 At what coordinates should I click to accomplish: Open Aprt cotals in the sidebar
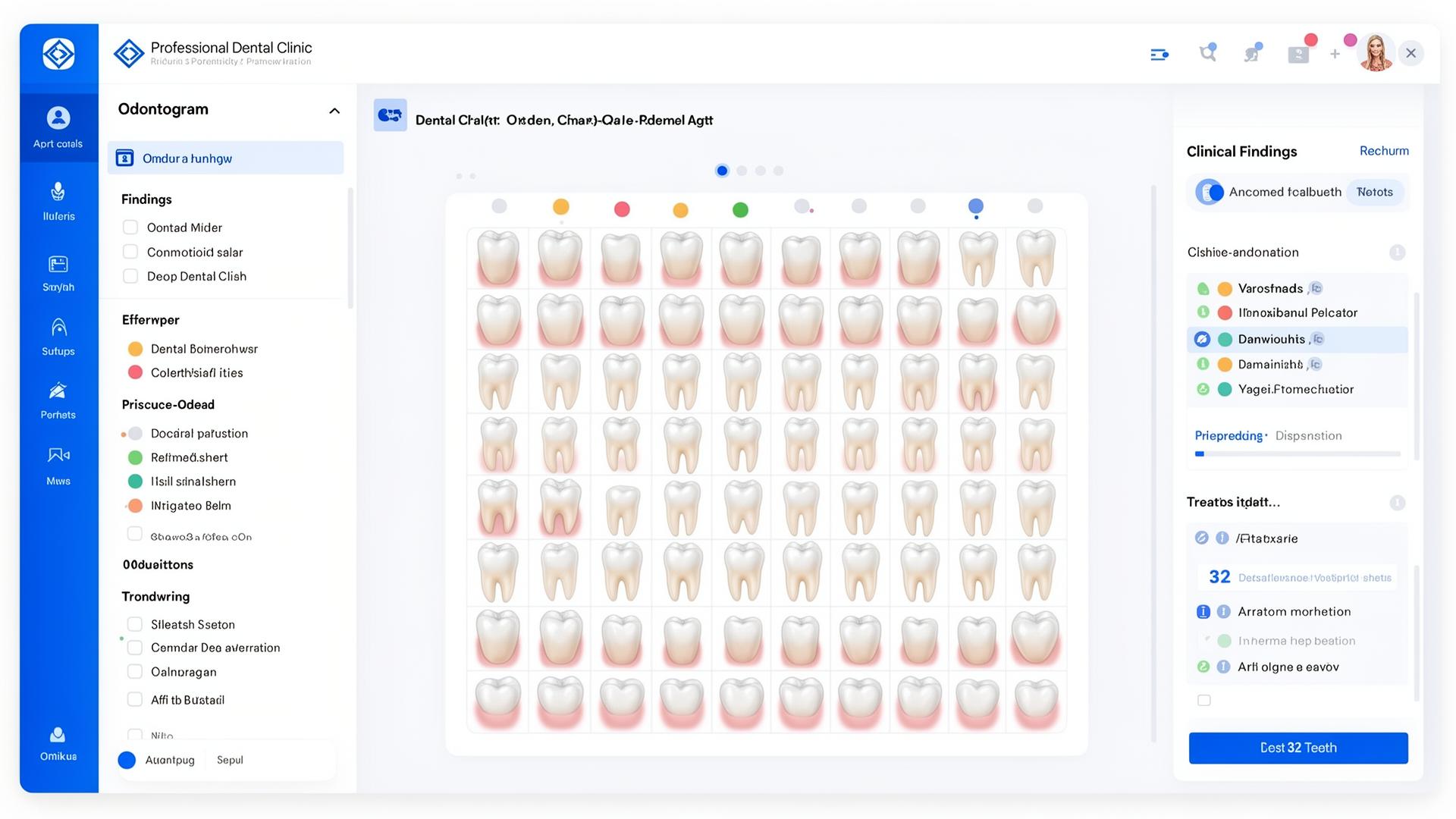point(58,127)
